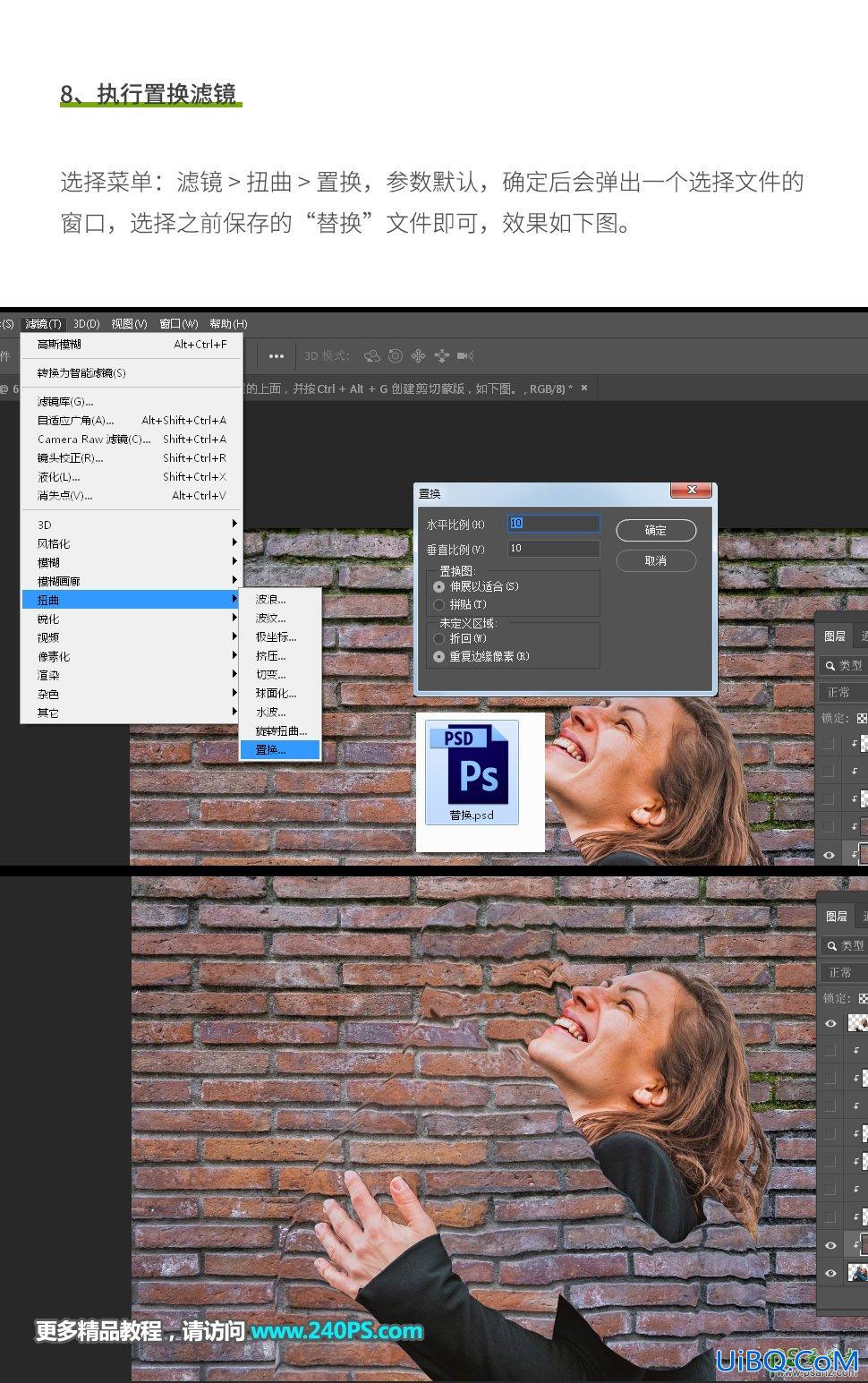Click 3D slide mode icon
Image resolution: width=868 pixels, height=1383 pixels.
point(441,355)
